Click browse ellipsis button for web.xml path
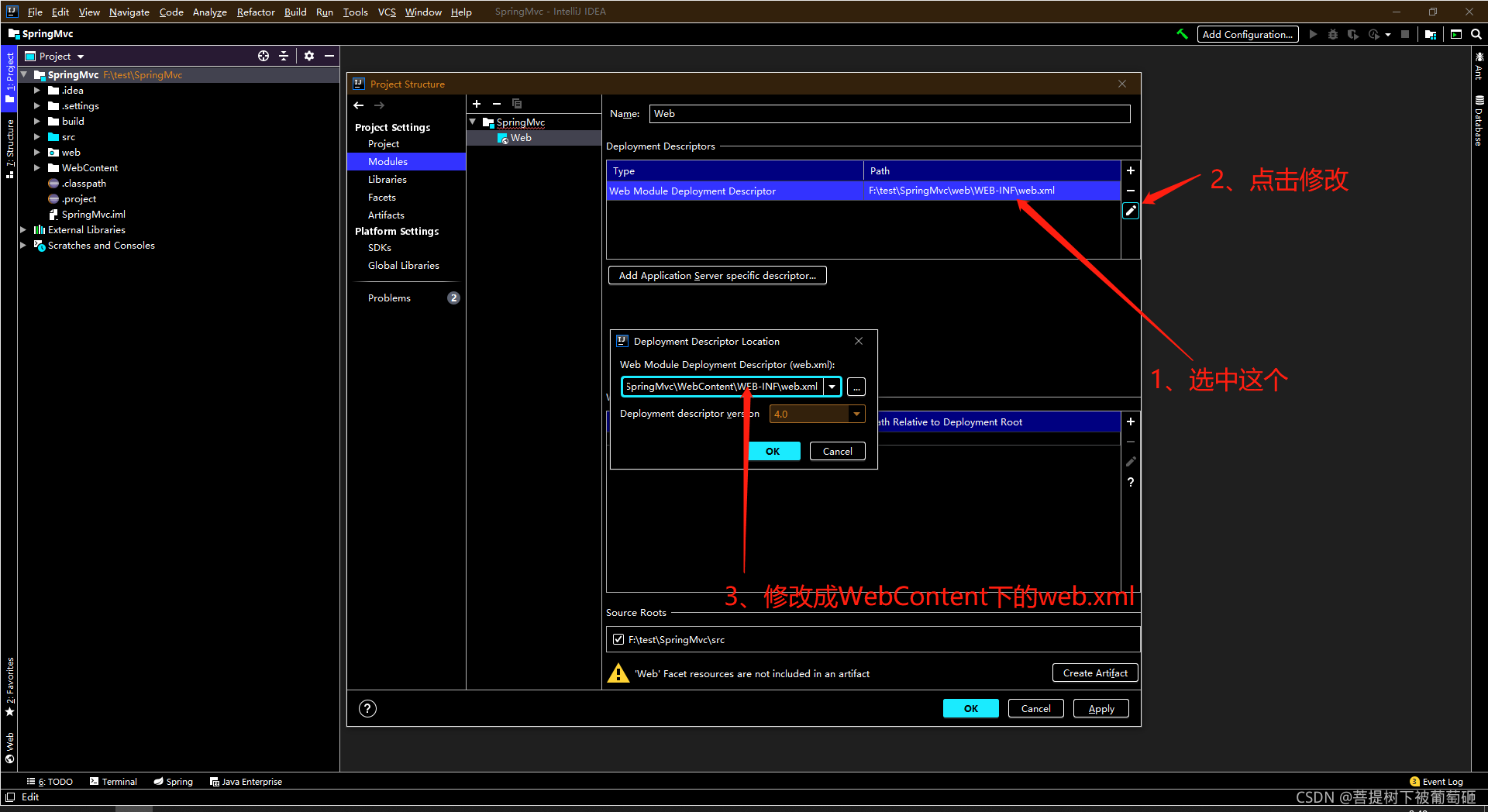 (856, 387)
